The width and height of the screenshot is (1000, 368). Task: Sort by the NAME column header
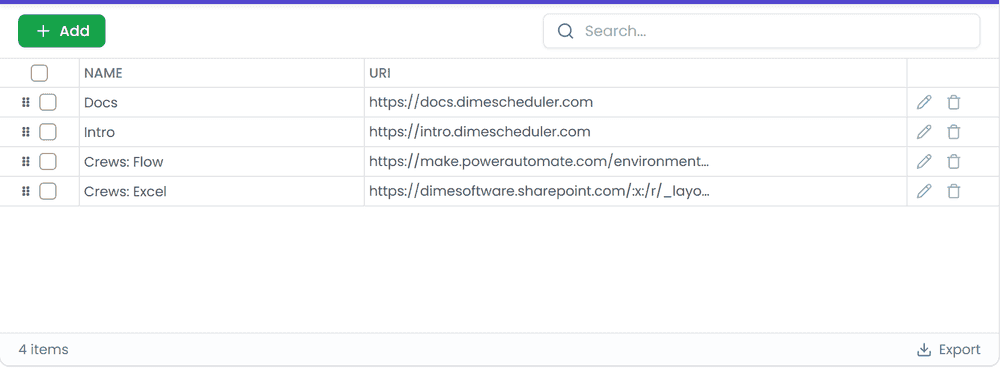tap(222, 73)
